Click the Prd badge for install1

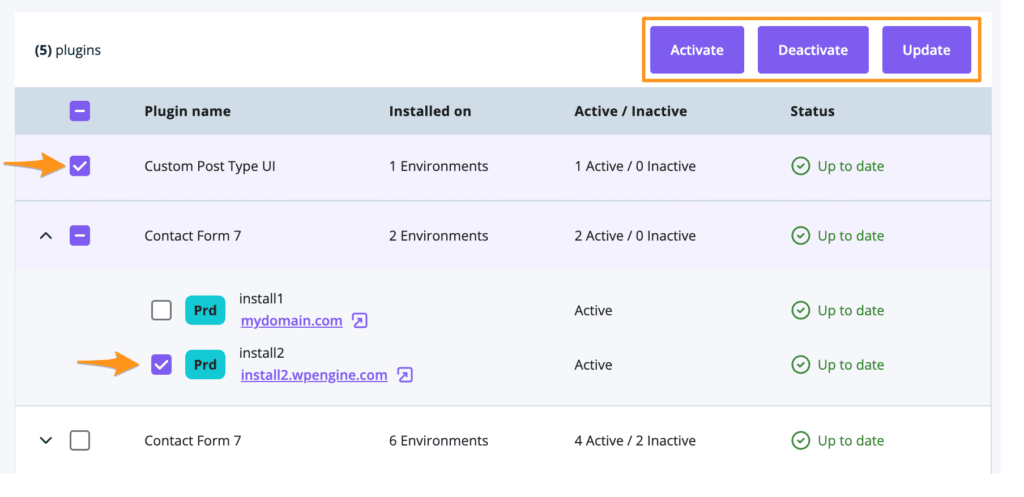click(x=205, y=310)
